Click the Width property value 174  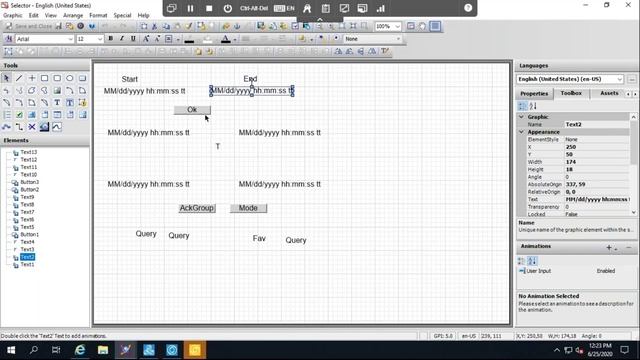click(597, 162)
